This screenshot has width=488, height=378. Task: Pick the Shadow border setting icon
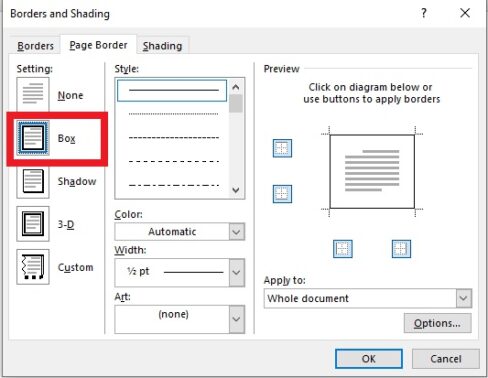coord(33,181)
